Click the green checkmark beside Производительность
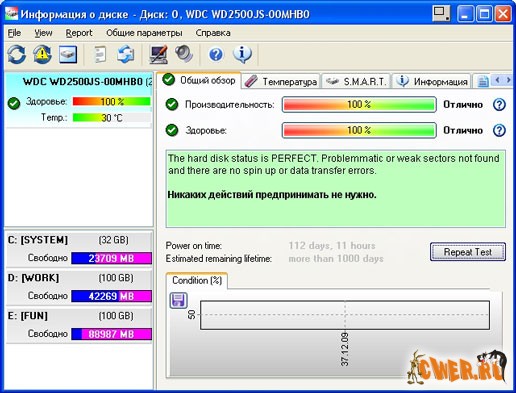This screenshot has width=516, height=393. pos(172,104)
